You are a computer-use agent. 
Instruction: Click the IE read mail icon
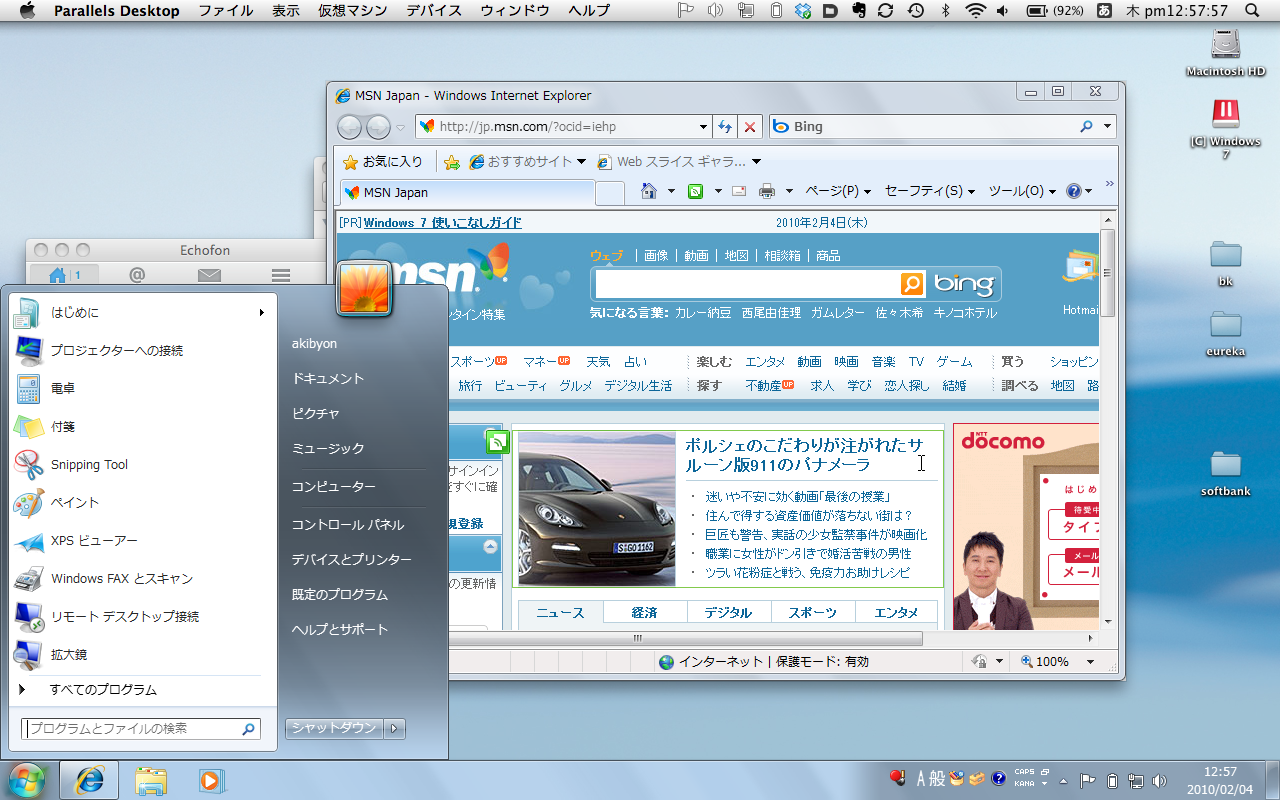[x=739, y=191]
